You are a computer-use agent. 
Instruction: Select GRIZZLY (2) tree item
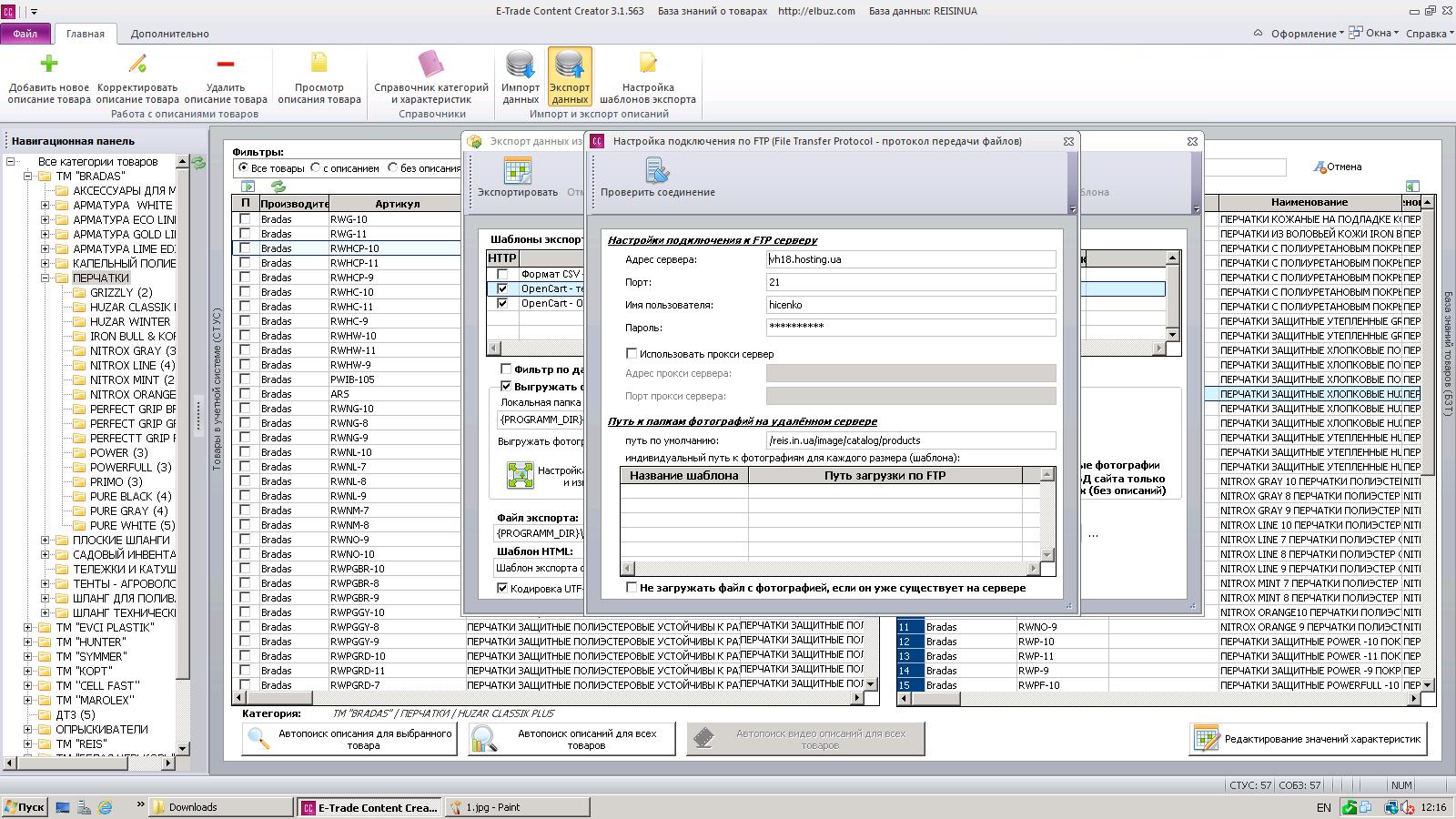(121, 293)
